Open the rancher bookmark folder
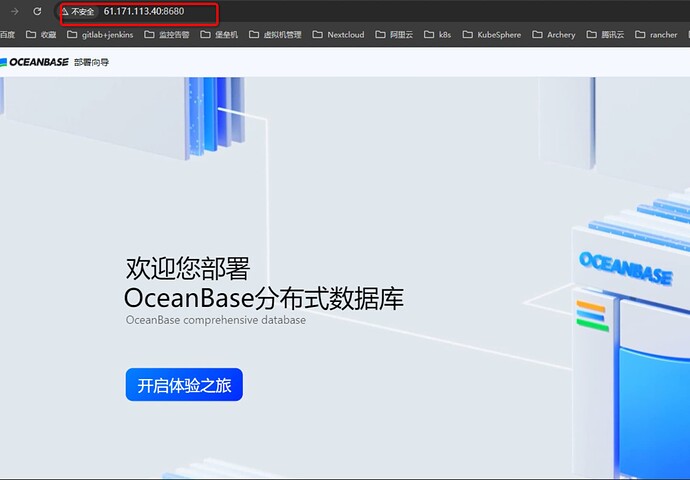 656,35
